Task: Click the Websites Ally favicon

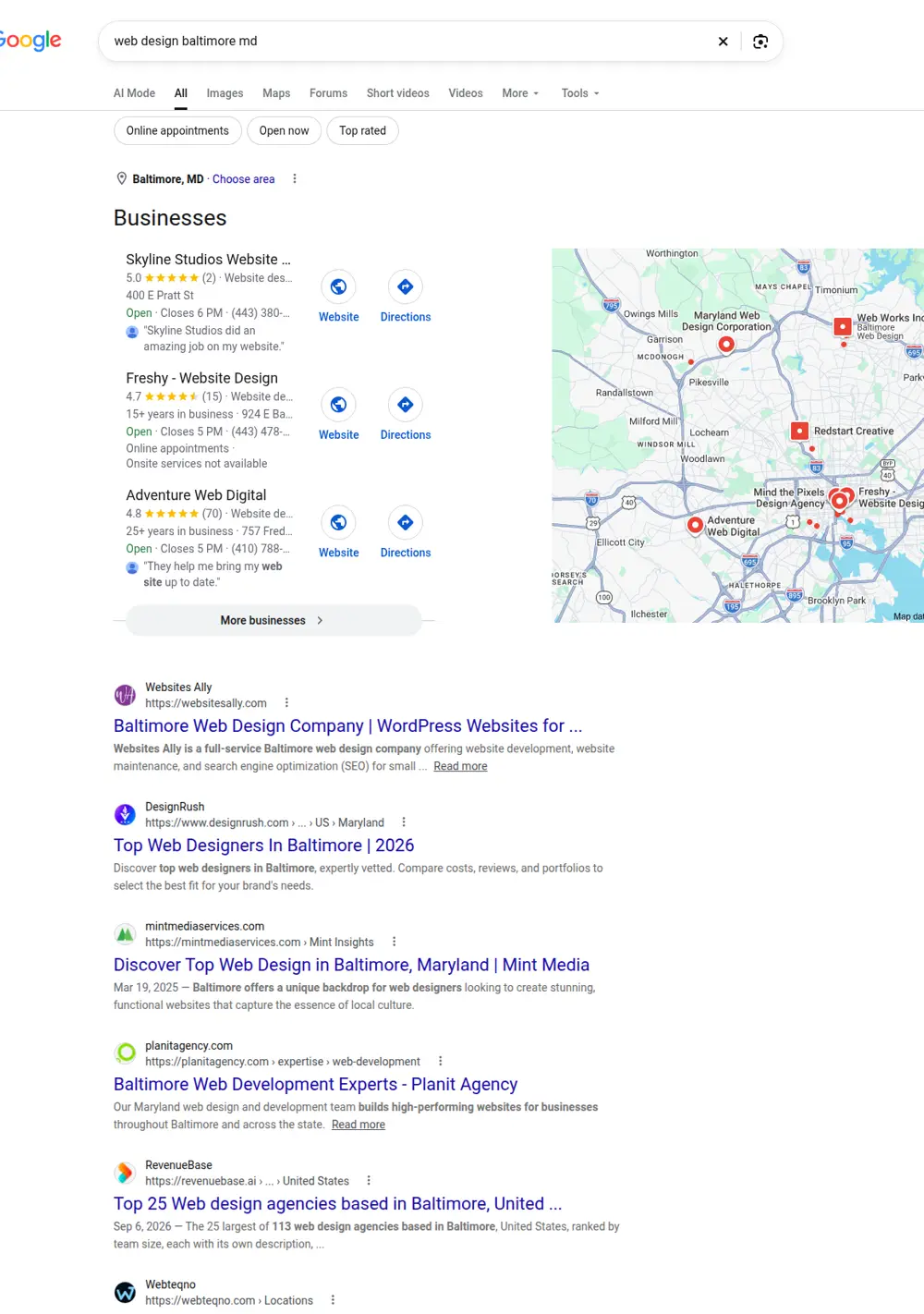Action: (x=125, y=695)
